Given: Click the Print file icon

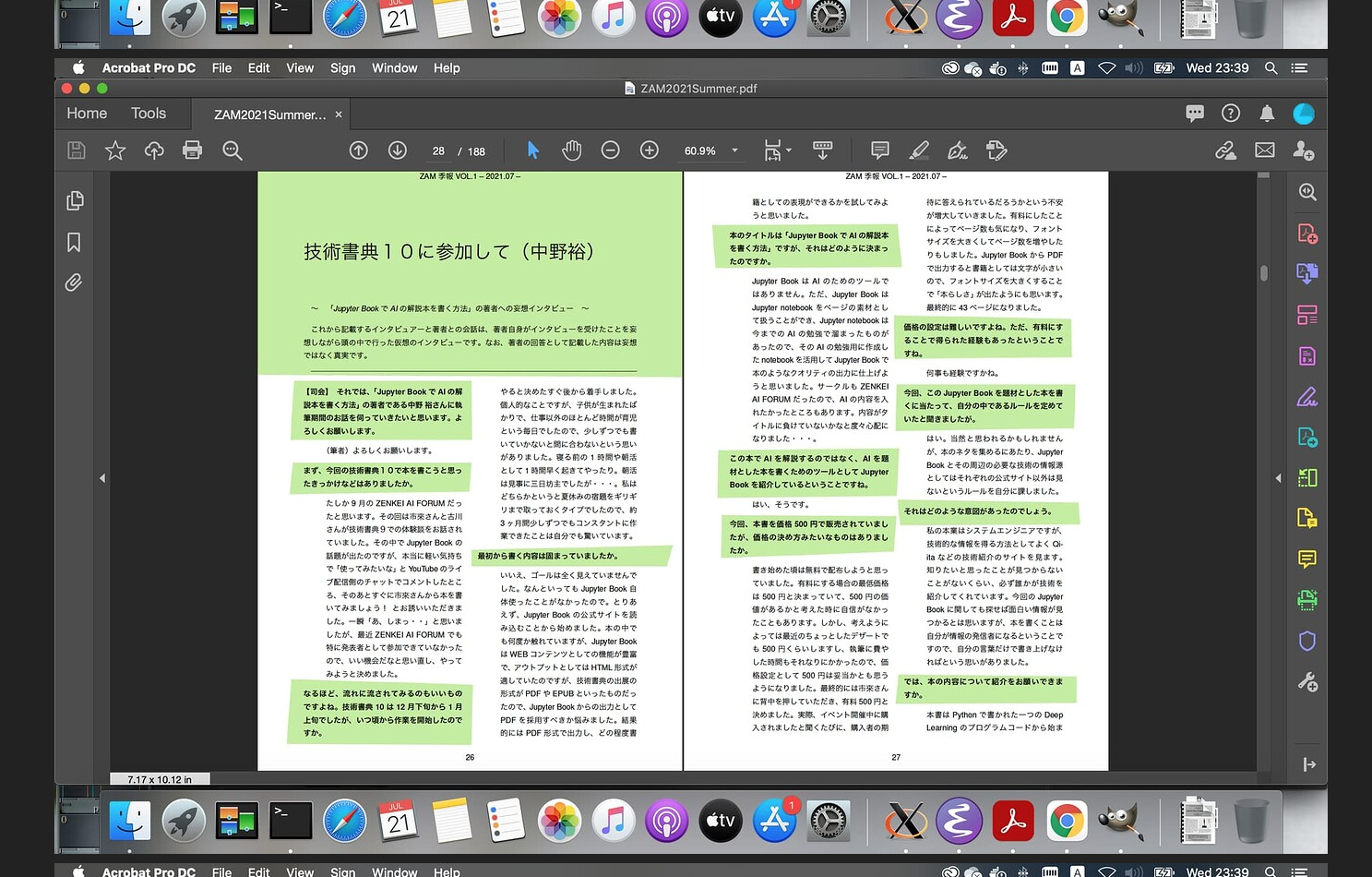Looking at the screenshot, I should [192, 150].
